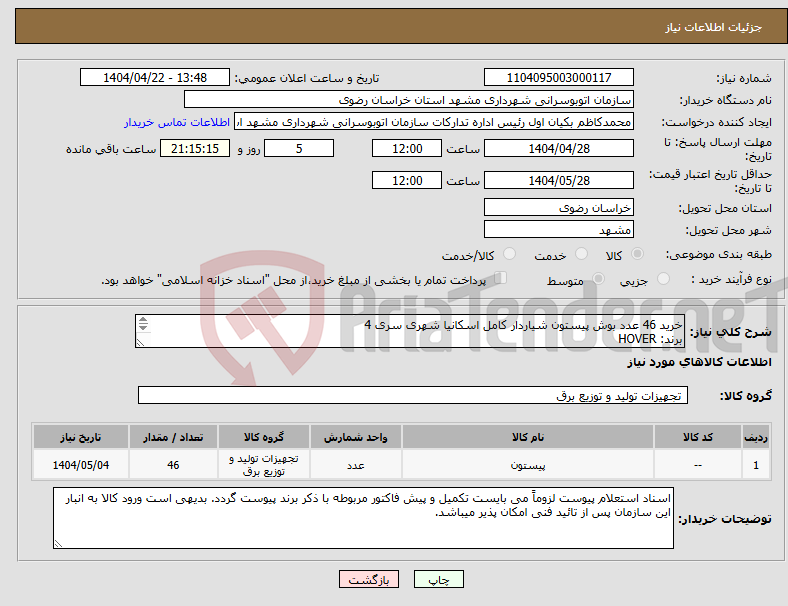Select the کالا radio button
The width and height of the screenshot is (788, 606).
(637, 254)
